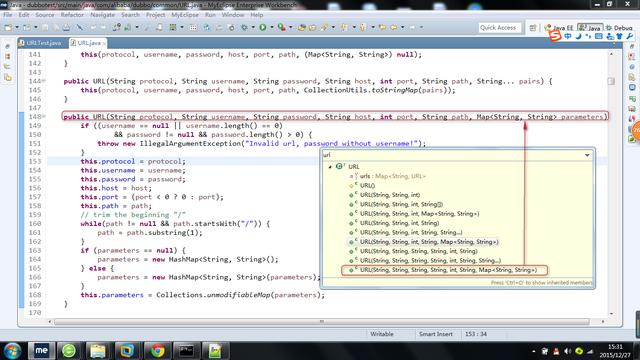Click the Save icon in toolbar

45,27
